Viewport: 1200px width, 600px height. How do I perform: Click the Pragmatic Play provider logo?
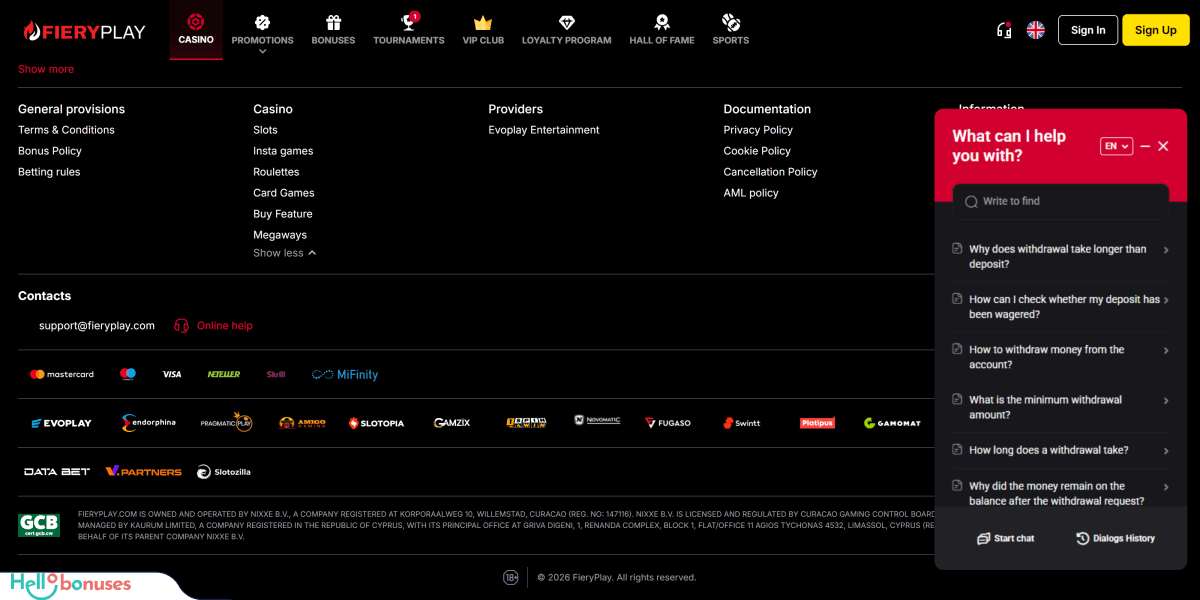pyautogui.click(x=226, y=423)
